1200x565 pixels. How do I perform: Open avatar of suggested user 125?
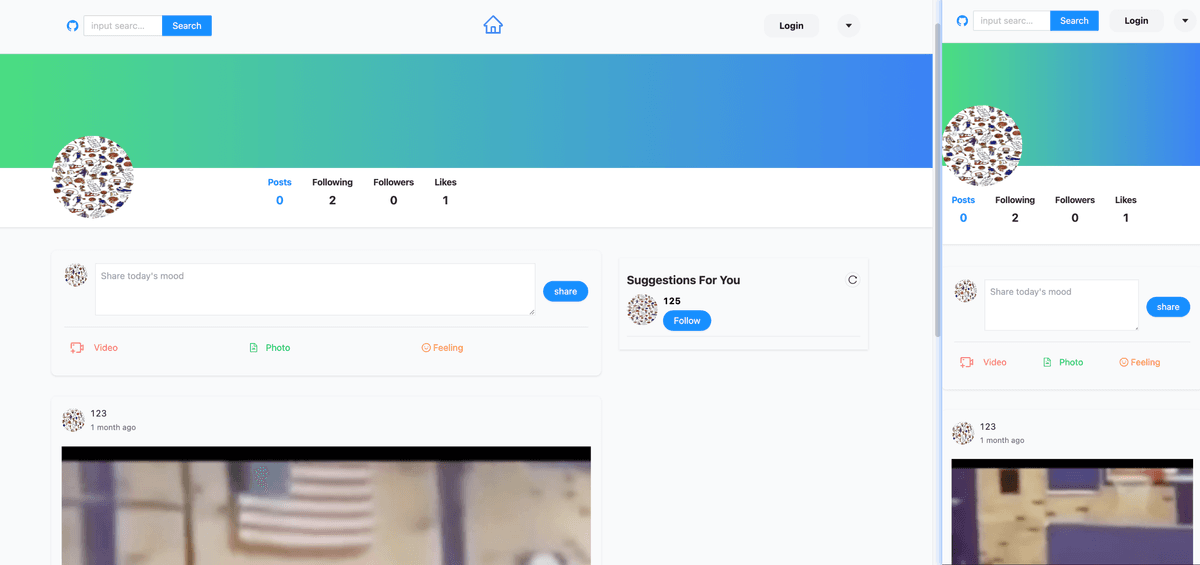(x=642, y=310)
